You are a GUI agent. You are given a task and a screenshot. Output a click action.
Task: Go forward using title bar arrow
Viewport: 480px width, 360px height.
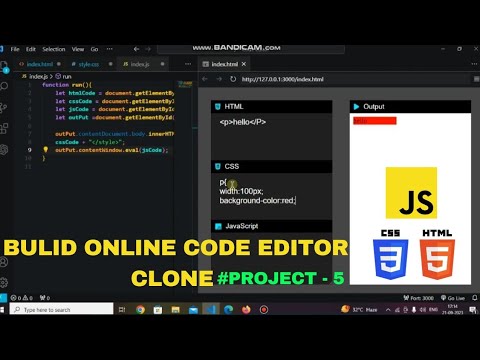tap(148, 49)
